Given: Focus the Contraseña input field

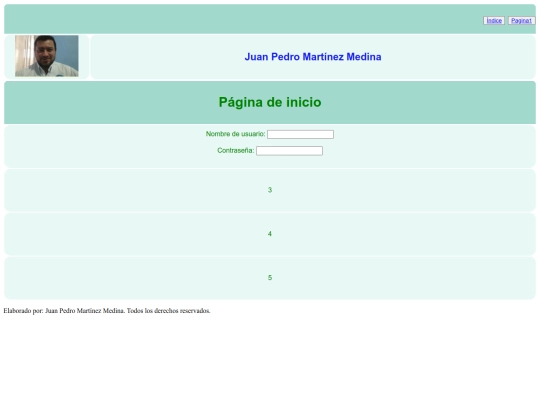Looking at the screenshot, I should coord(289,151).
